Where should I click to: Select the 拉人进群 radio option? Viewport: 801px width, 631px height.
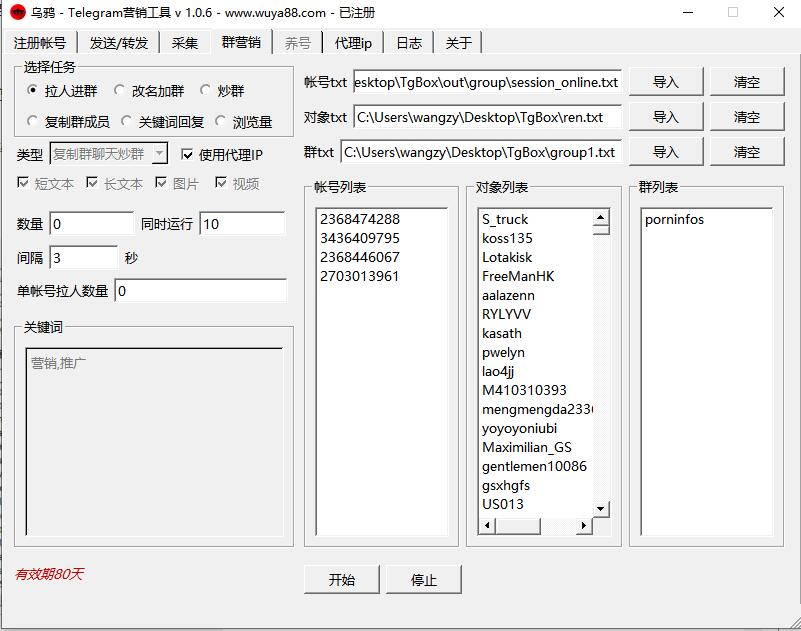[x=32, y=90]
